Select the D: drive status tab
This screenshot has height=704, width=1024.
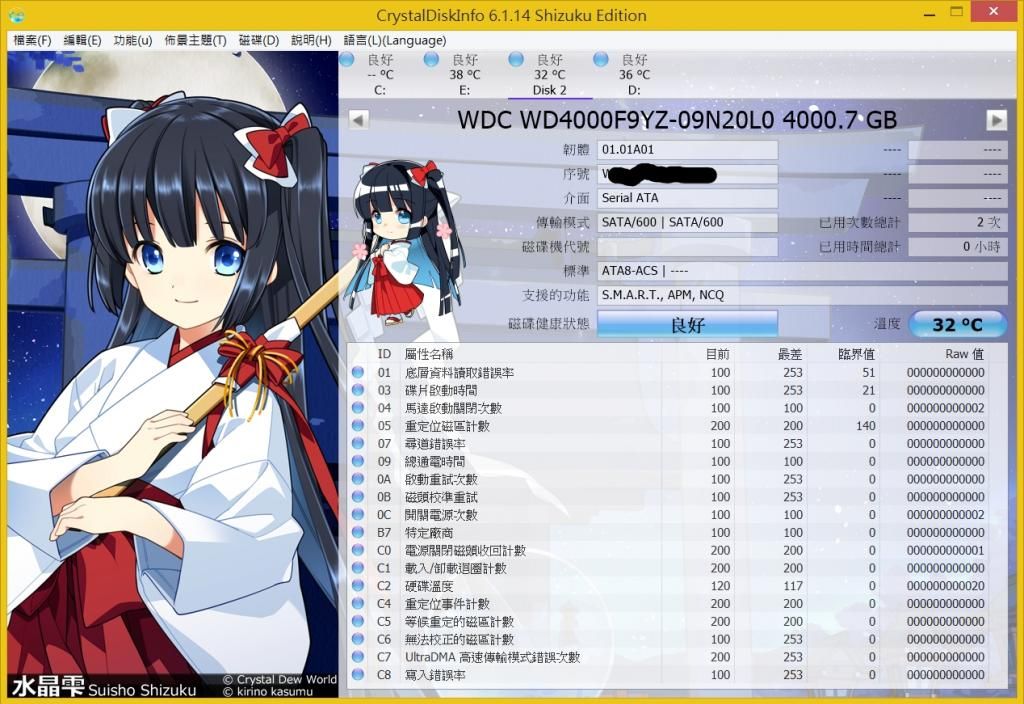click(635, 74)
